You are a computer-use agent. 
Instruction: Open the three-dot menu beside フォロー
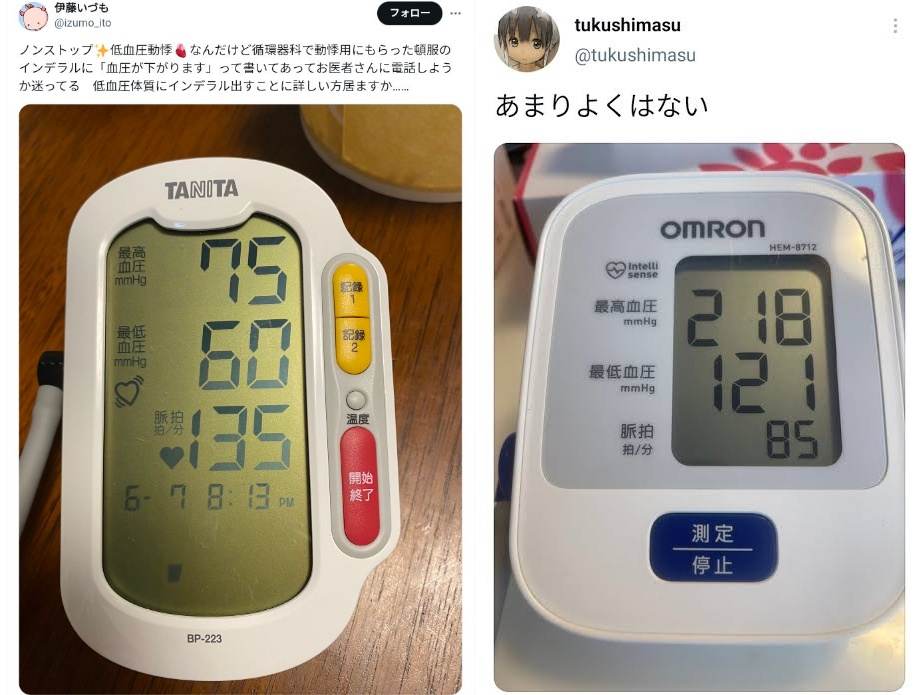coord(455,13)
